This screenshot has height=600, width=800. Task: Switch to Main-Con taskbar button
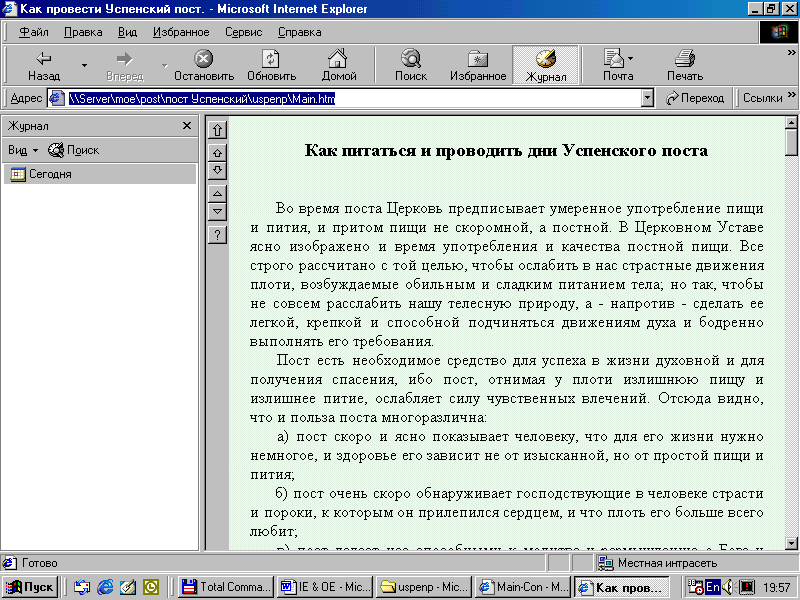coord(521,587)
